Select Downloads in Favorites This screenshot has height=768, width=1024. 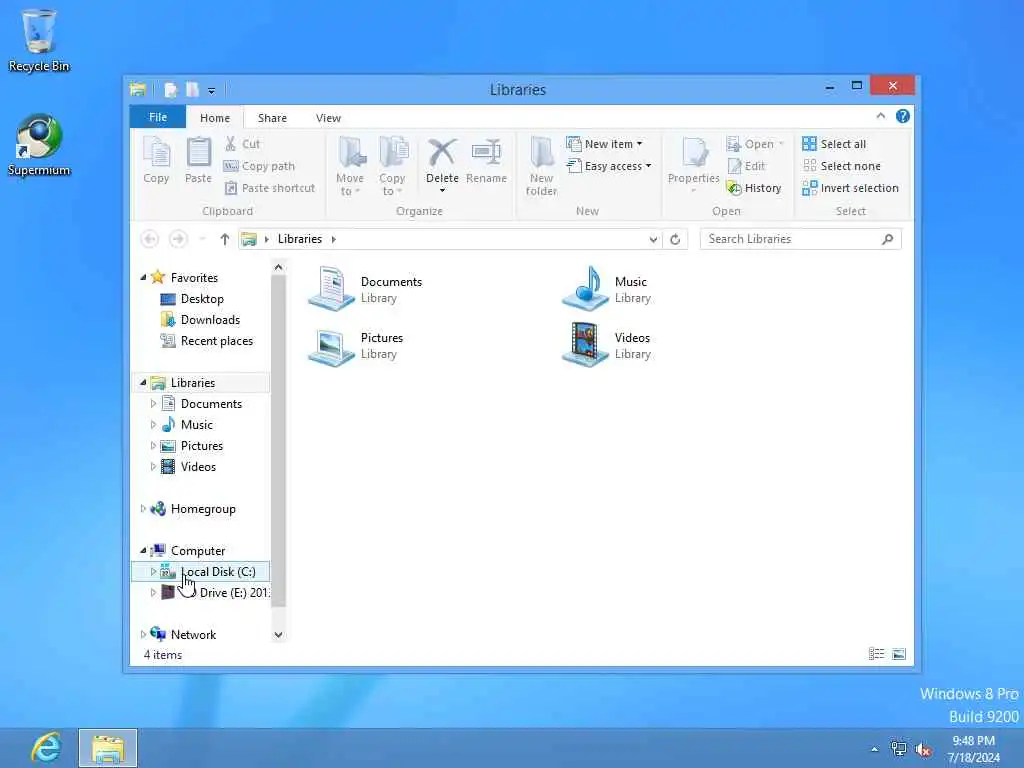[210, 319]
